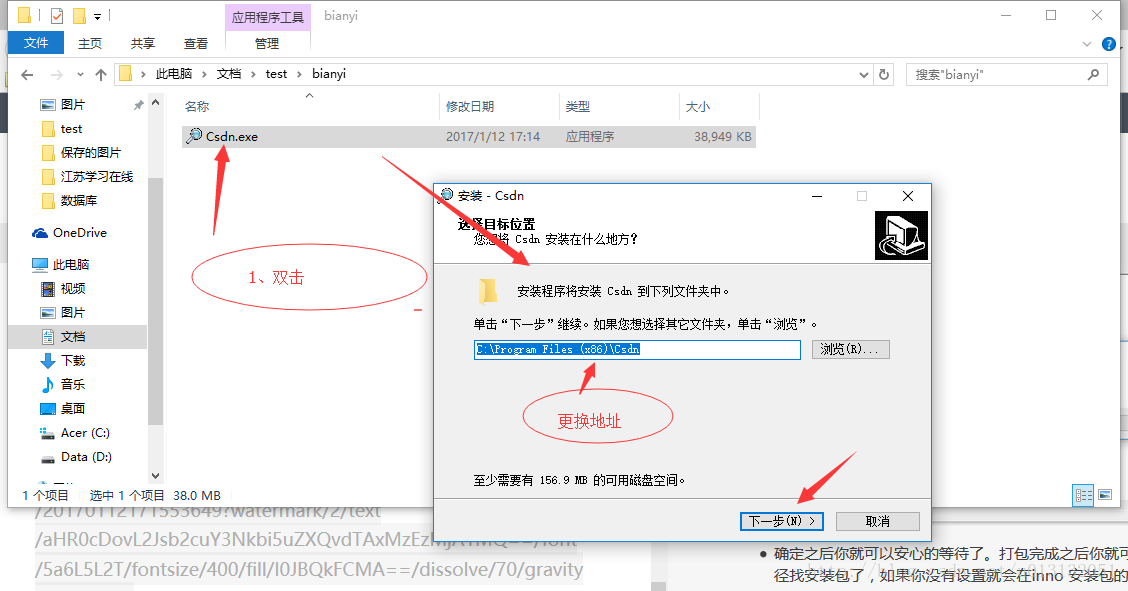
Task: Open 视频 under 此电脑
Action: tap(73, 288)
